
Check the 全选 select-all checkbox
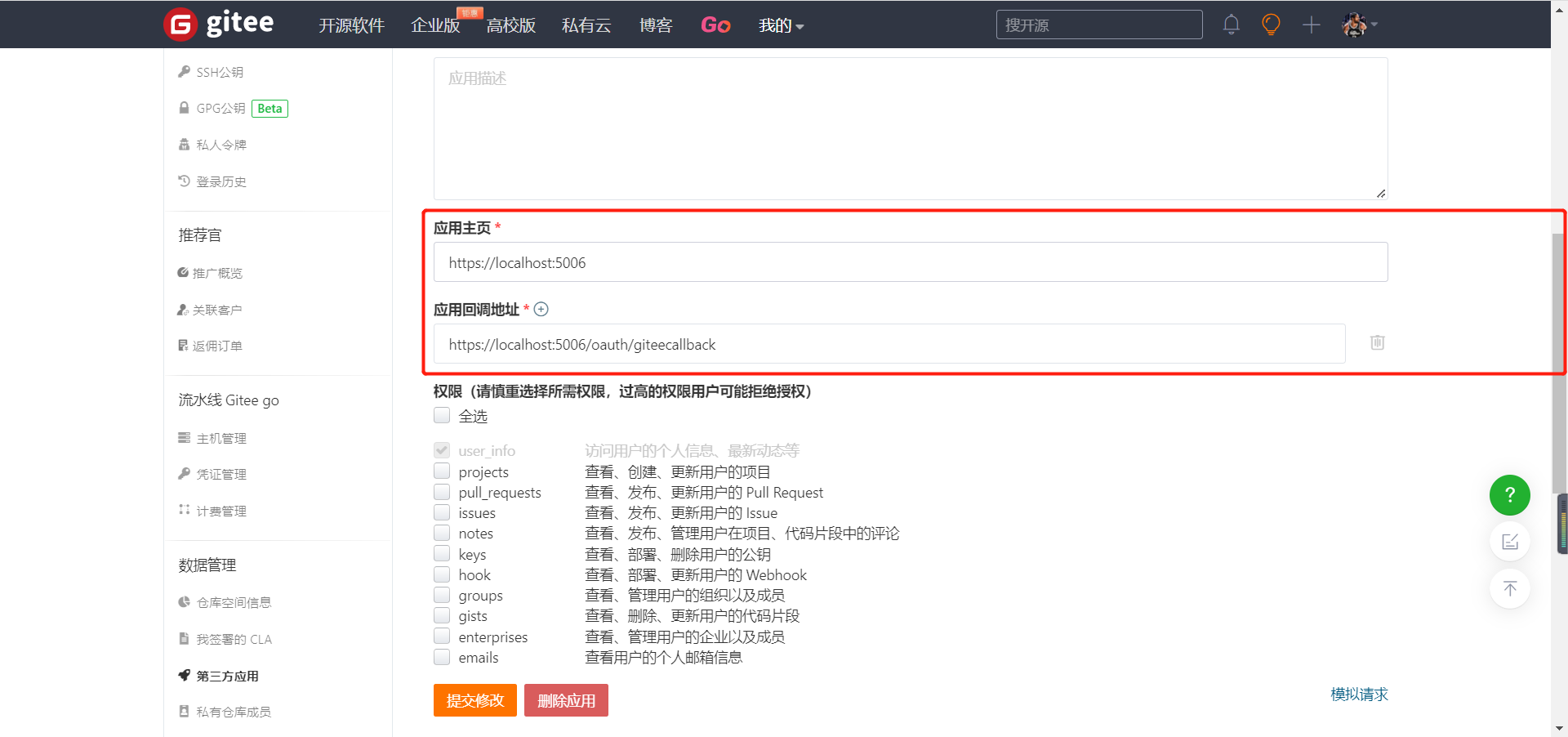442,416
